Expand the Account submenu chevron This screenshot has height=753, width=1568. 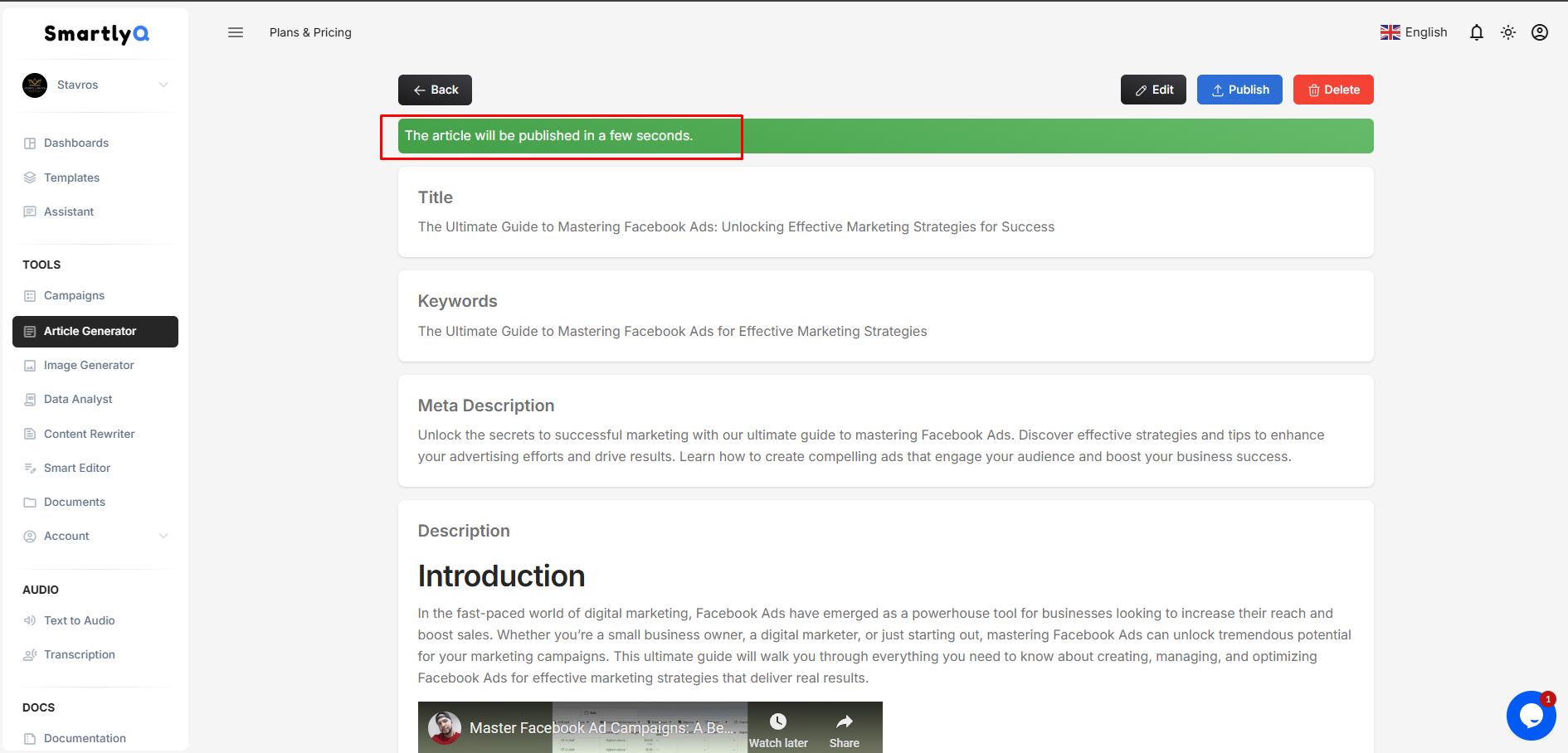tap(163, 536)
